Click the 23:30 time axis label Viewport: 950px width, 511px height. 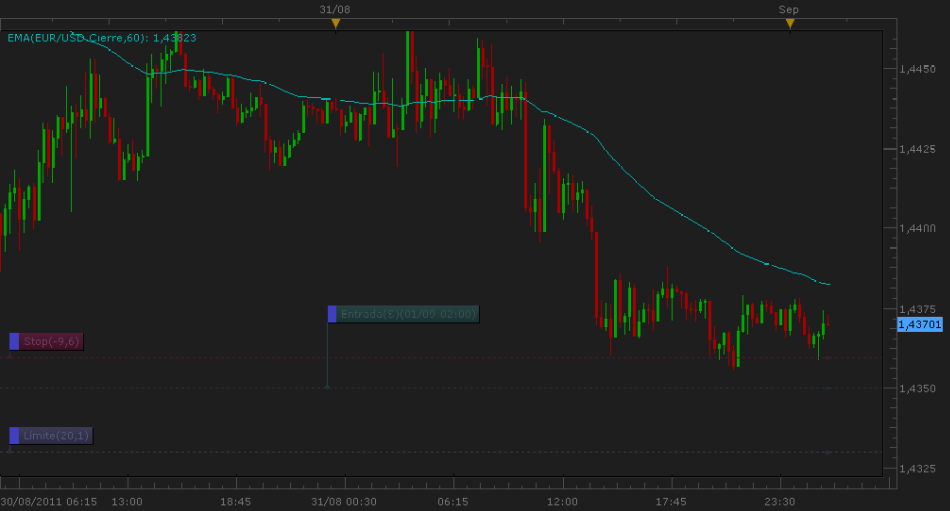[x=779, y=502]
